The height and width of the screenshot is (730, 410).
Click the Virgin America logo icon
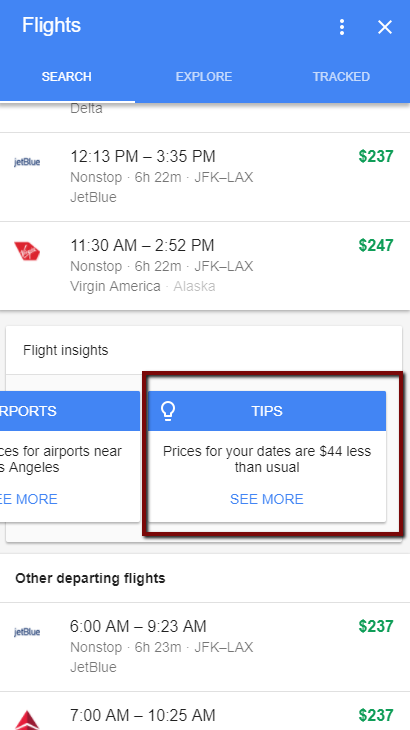pos(27,251)
